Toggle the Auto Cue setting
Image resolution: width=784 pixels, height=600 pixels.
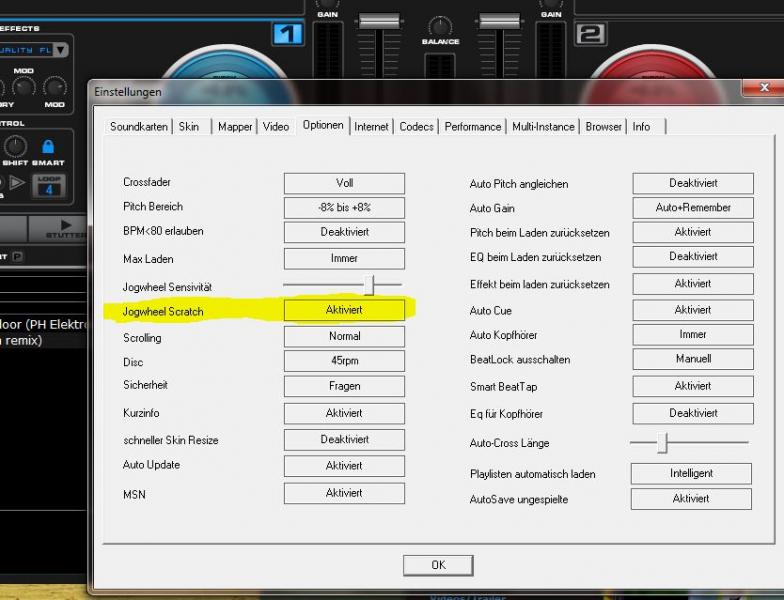click(x=692, y=310)
